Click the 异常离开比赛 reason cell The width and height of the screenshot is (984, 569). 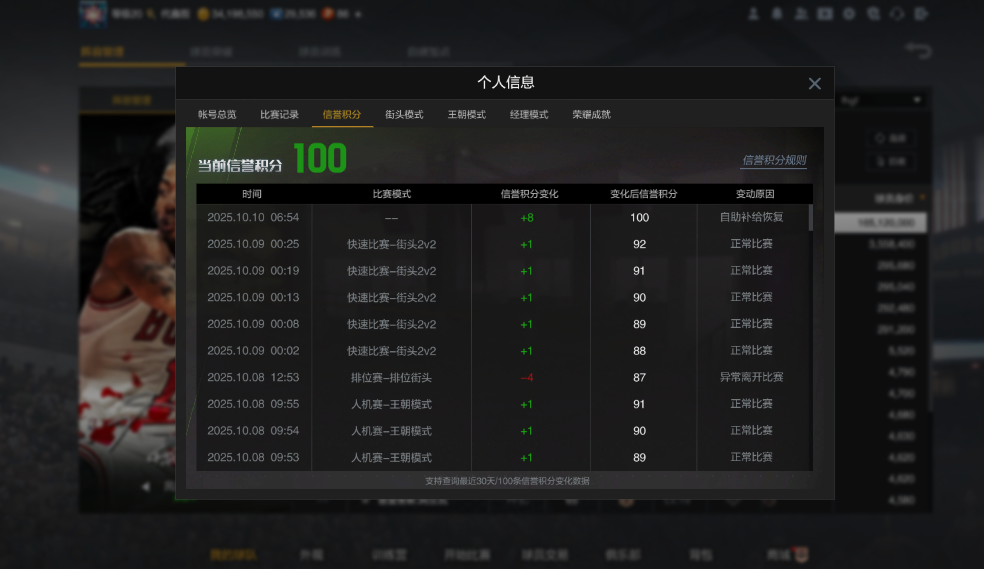tap(751, 377)
